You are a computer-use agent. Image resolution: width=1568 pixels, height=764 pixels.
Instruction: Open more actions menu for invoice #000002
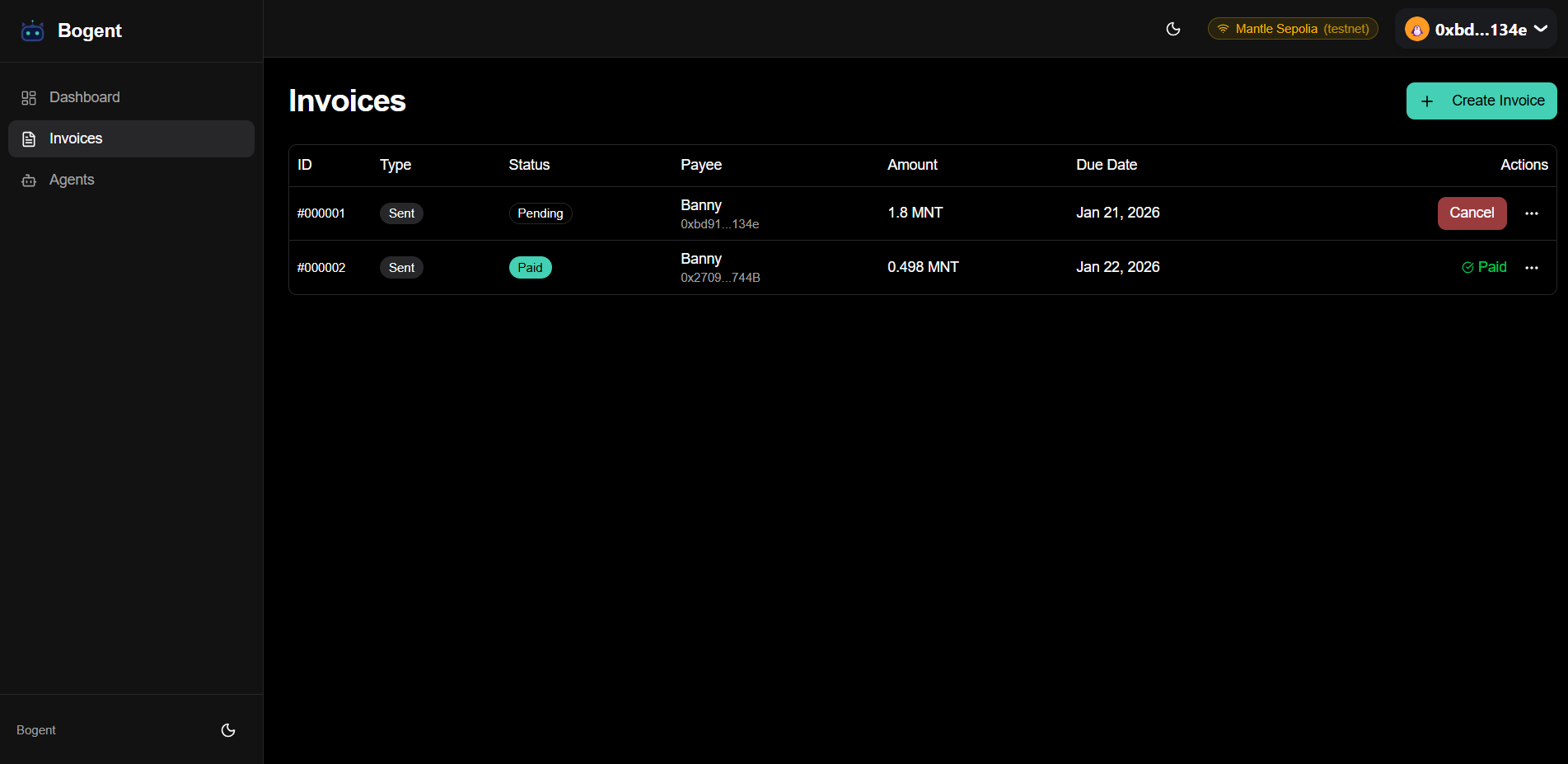click(1532, 268)
